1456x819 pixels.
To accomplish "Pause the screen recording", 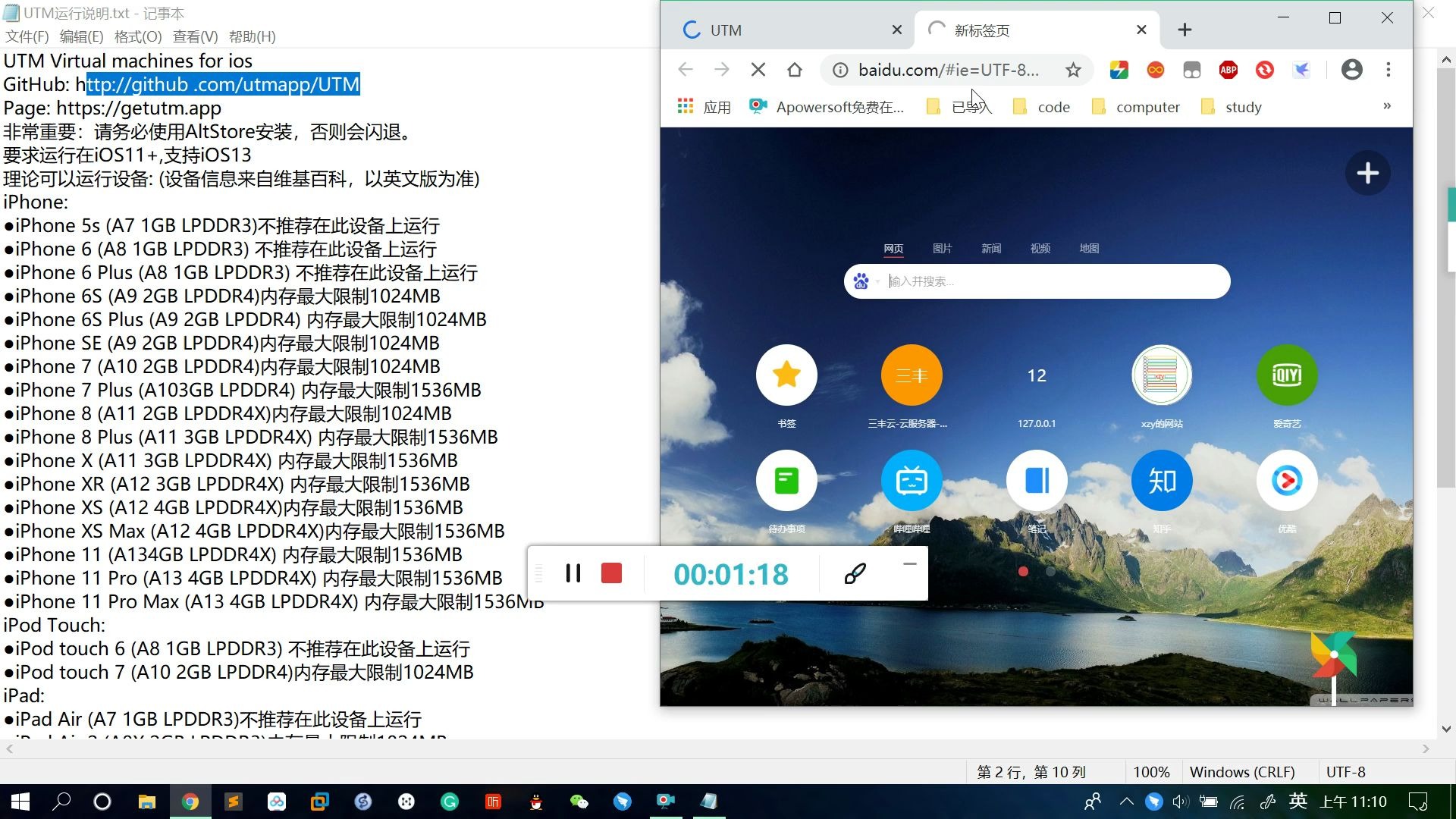I will click(573, 573).
